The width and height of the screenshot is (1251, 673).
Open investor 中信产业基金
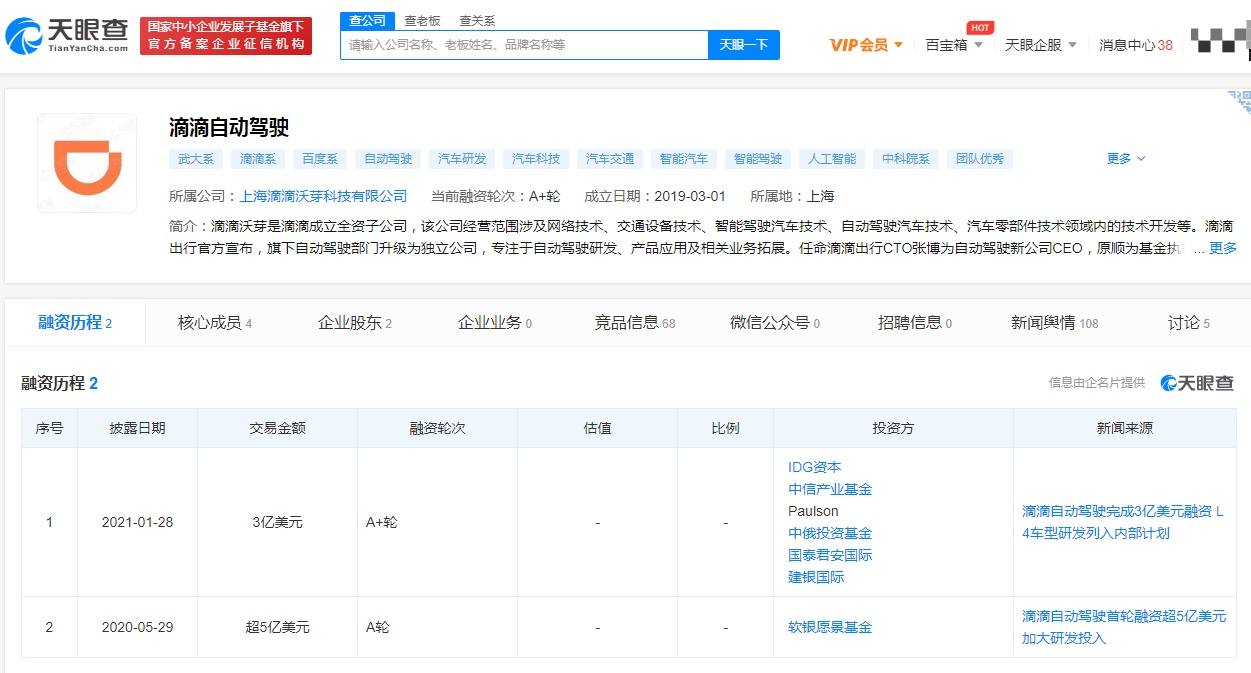[830, 489]
